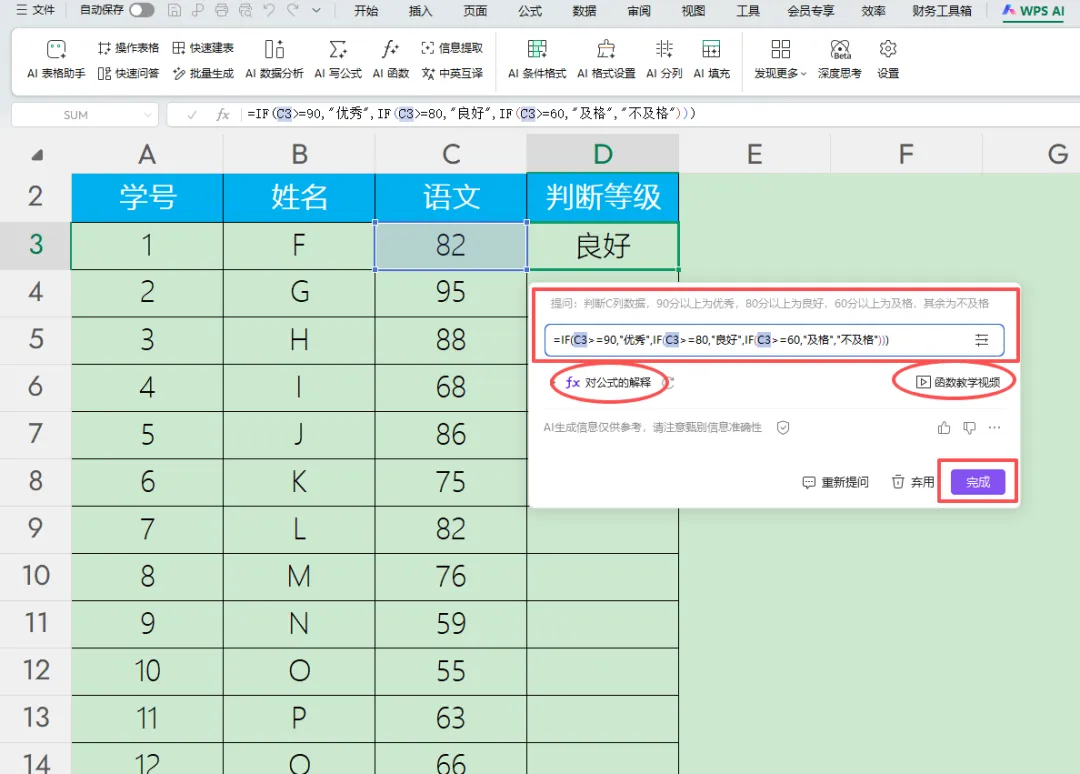1080x774 pixels.
Task: Switch to the 公式 tab
Action: 530,10
